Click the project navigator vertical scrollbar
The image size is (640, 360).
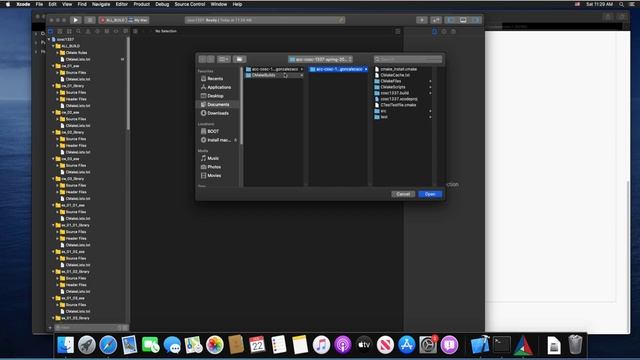click(128, 84)
